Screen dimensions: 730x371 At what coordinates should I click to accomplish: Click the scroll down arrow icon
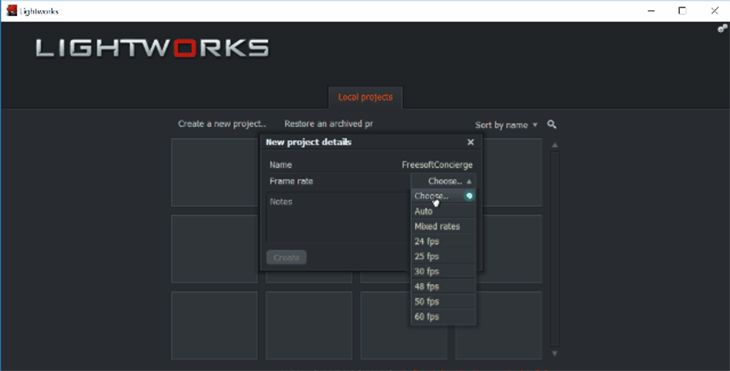tap(554, 354)
